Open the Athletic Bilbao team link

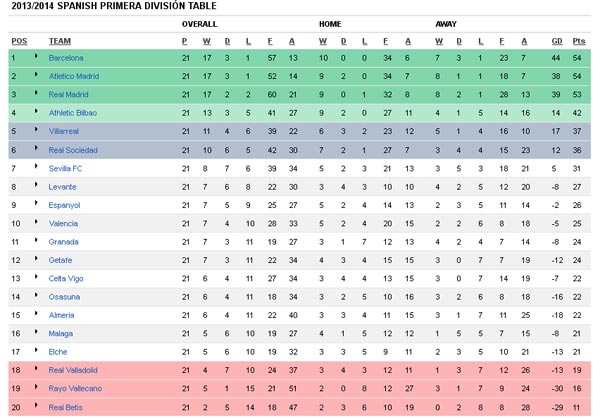[73, 113]
